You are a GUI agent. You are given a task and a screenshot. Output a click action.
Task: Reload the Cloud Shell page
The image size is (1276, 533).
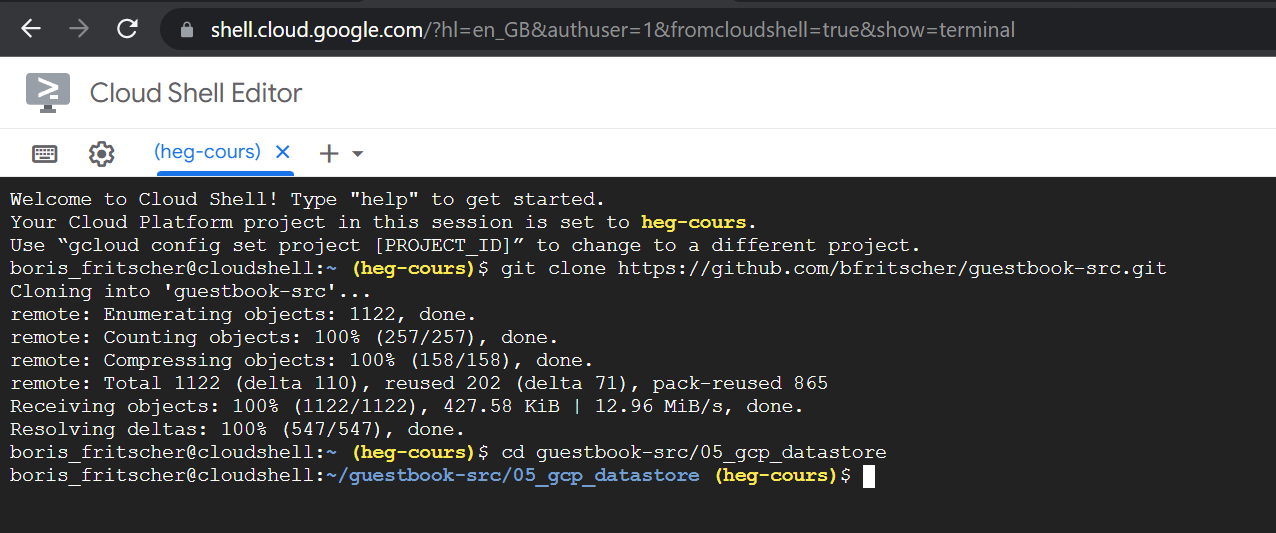pos(127,29)
